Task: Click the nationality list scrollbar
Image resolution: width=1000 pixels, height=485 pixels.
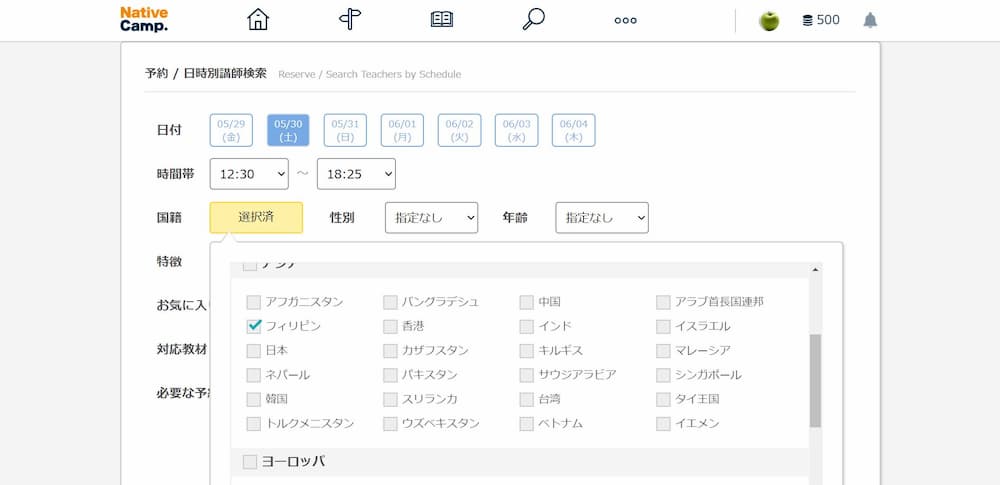Action: point(815,380)
